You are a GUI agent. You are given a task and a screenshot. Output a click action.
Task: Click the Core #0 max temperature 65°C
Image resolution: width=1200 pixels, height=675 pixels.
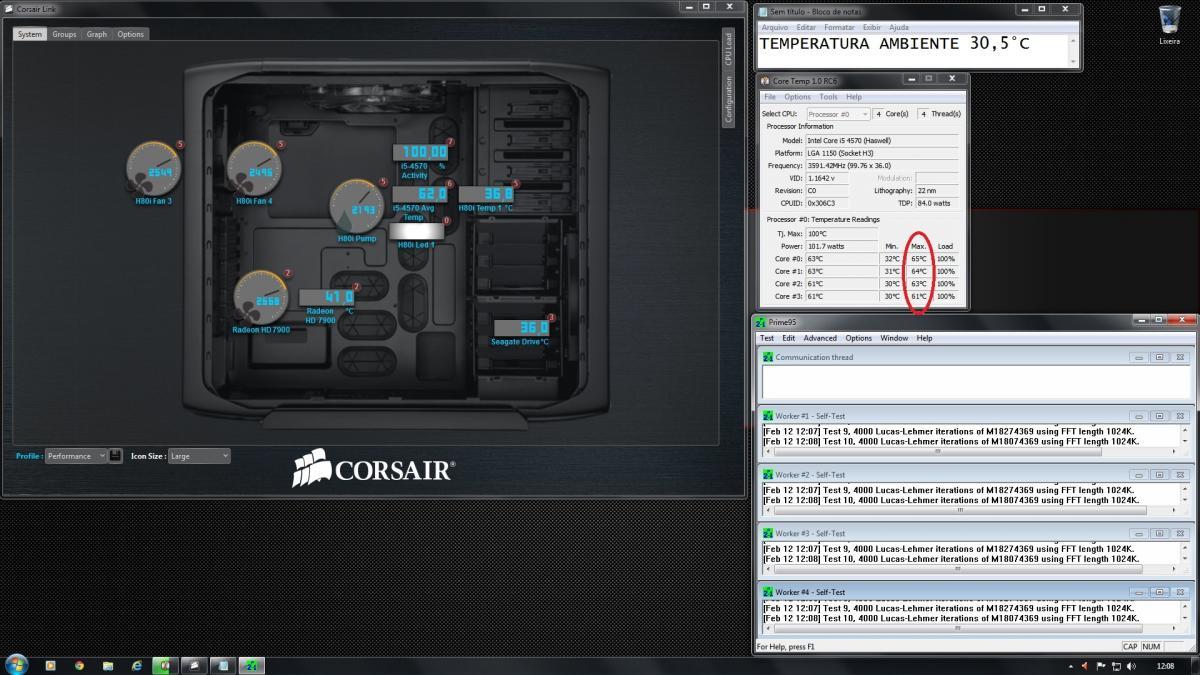[919, 258]
